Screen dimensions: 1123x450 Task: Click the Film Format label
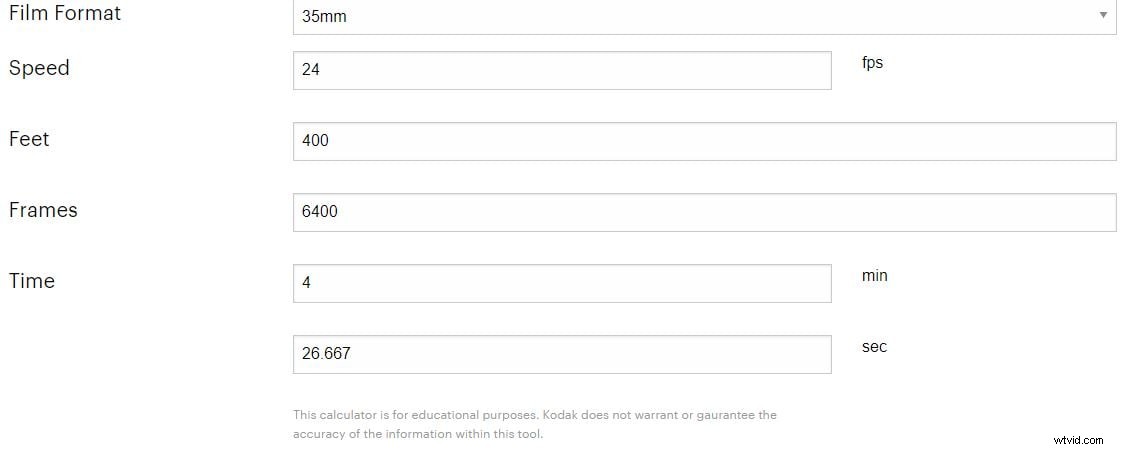[65, 14]
